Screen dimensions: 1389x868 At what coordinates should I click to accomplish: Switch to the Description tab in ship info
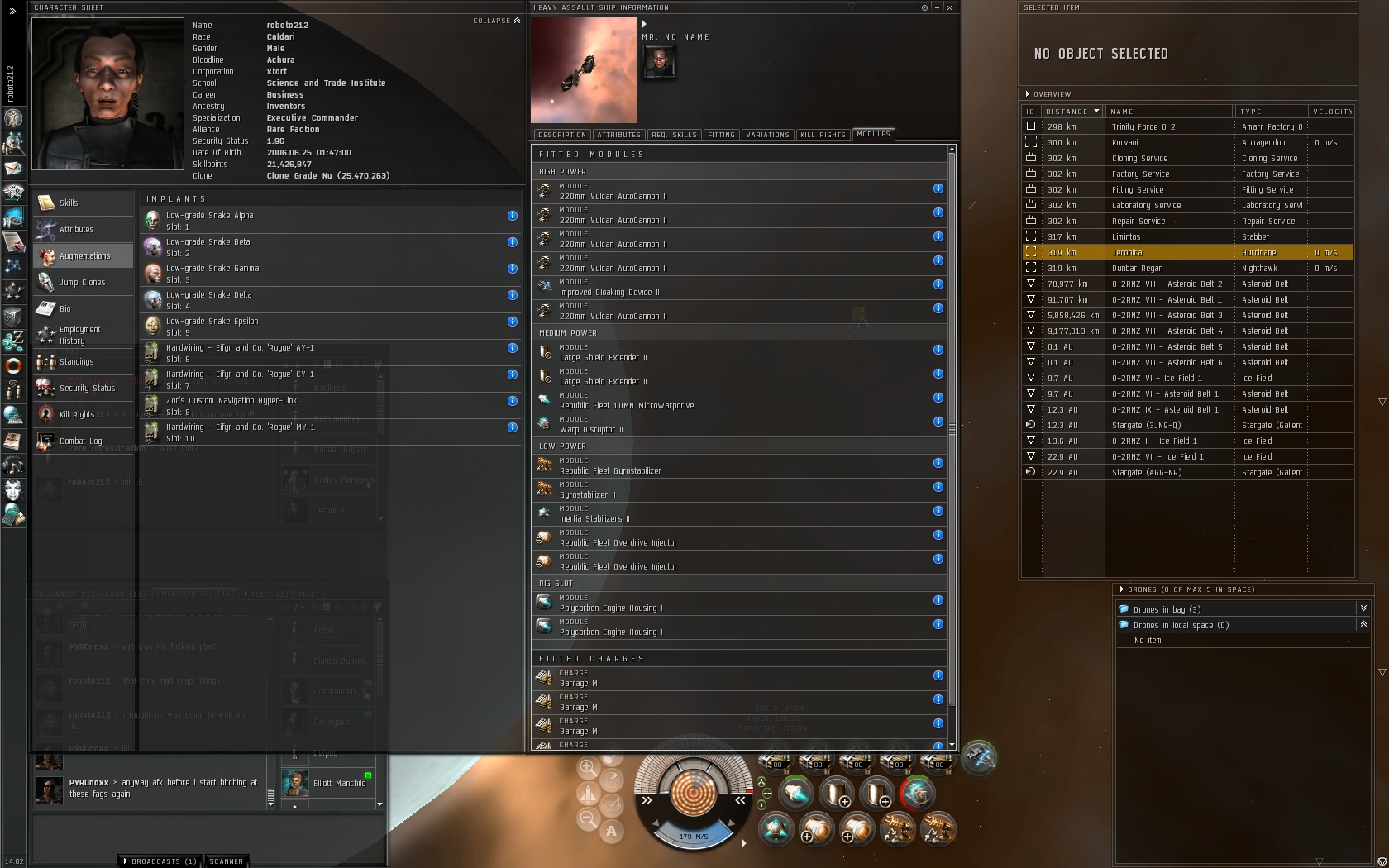(x=561, y=135)
